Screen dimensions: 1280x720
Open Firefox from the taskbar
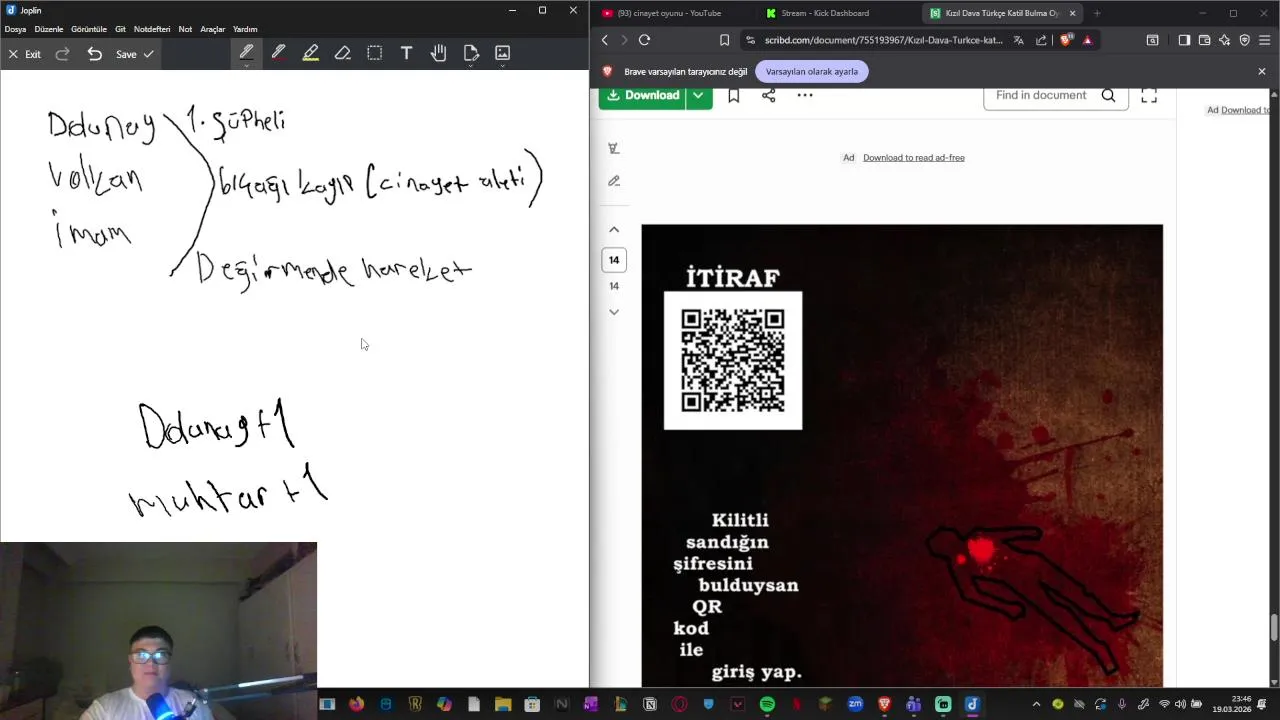click(356, 704)
